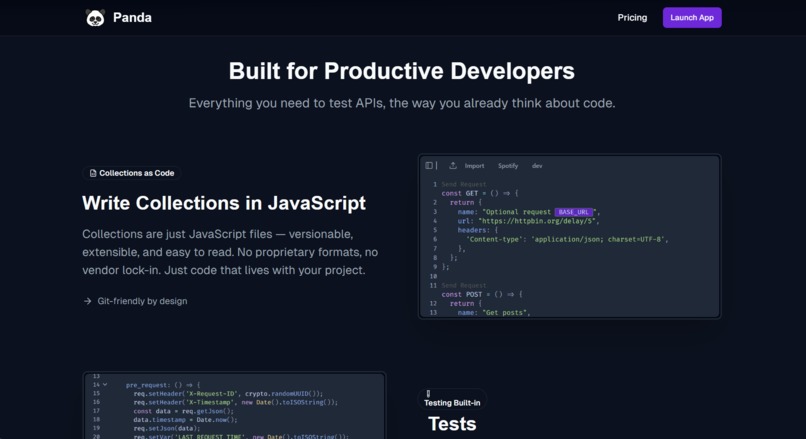The image size is (806, 439).
Task: Click the Collections as Code badge
Action: (132, 173)
